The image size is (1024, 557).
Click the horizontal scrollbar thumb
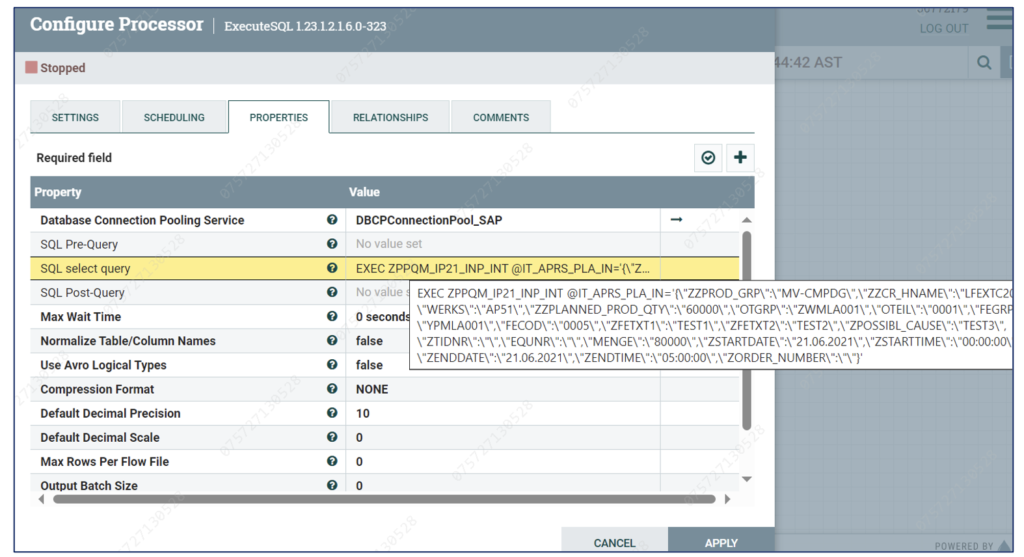384,500
